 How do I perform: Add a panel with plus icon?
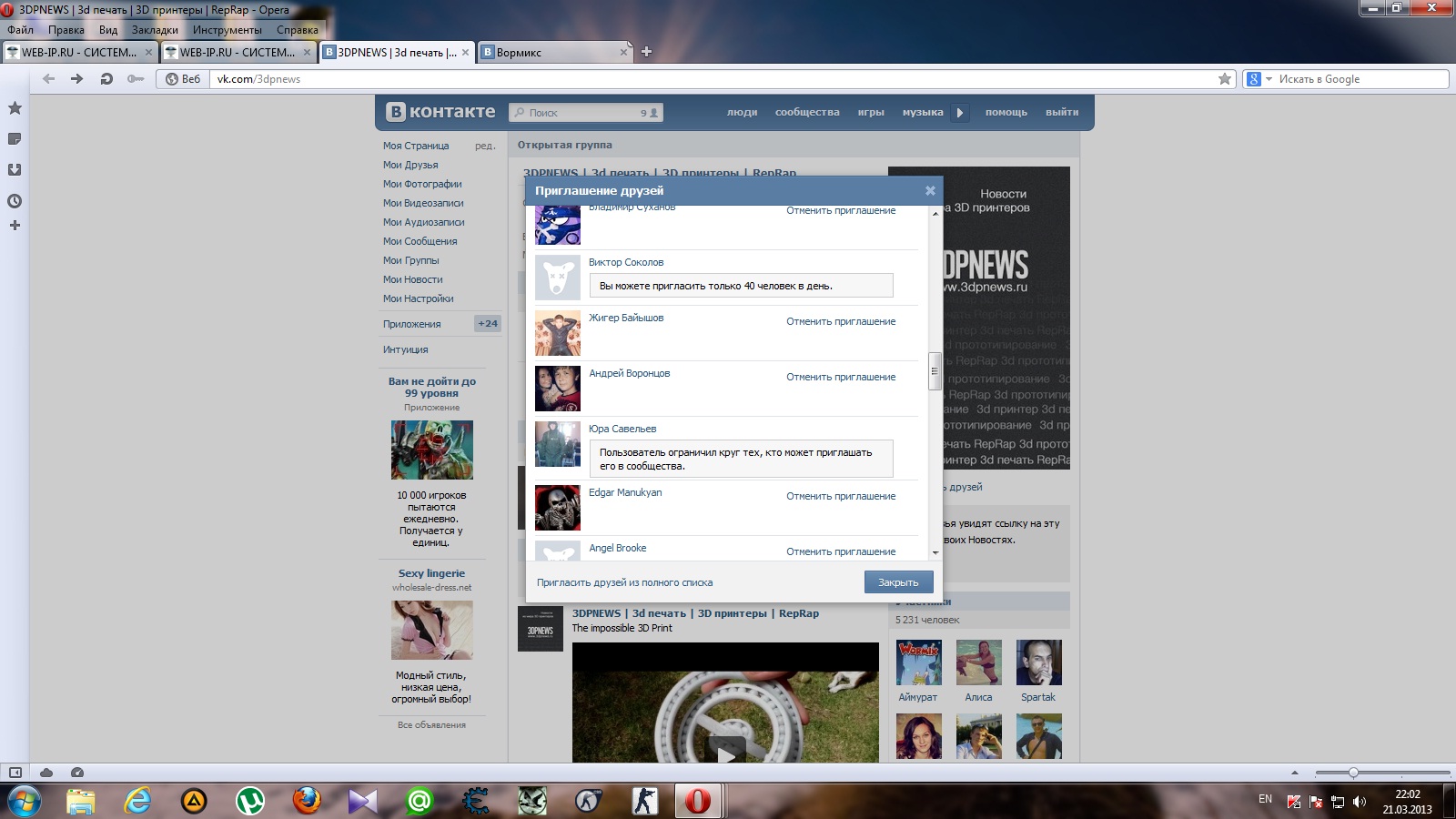pos(15,226)
